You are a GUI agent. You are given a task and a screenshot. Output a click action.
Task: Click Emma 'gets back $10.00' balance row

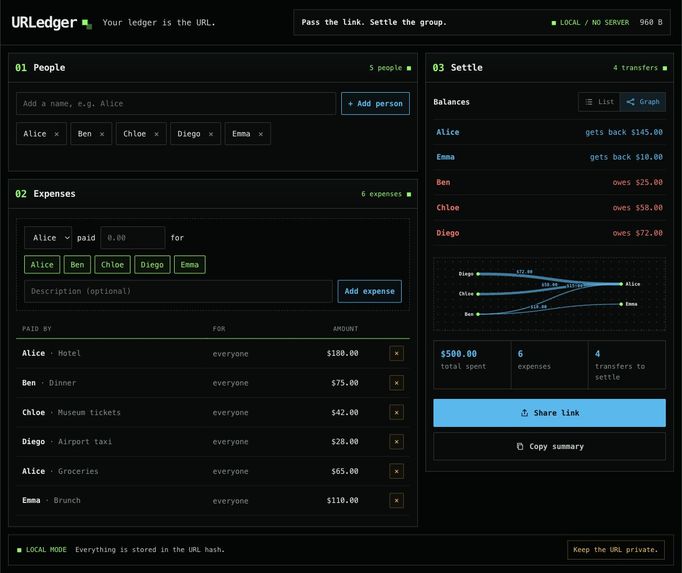pyautogui.click(x=549, y=157)
